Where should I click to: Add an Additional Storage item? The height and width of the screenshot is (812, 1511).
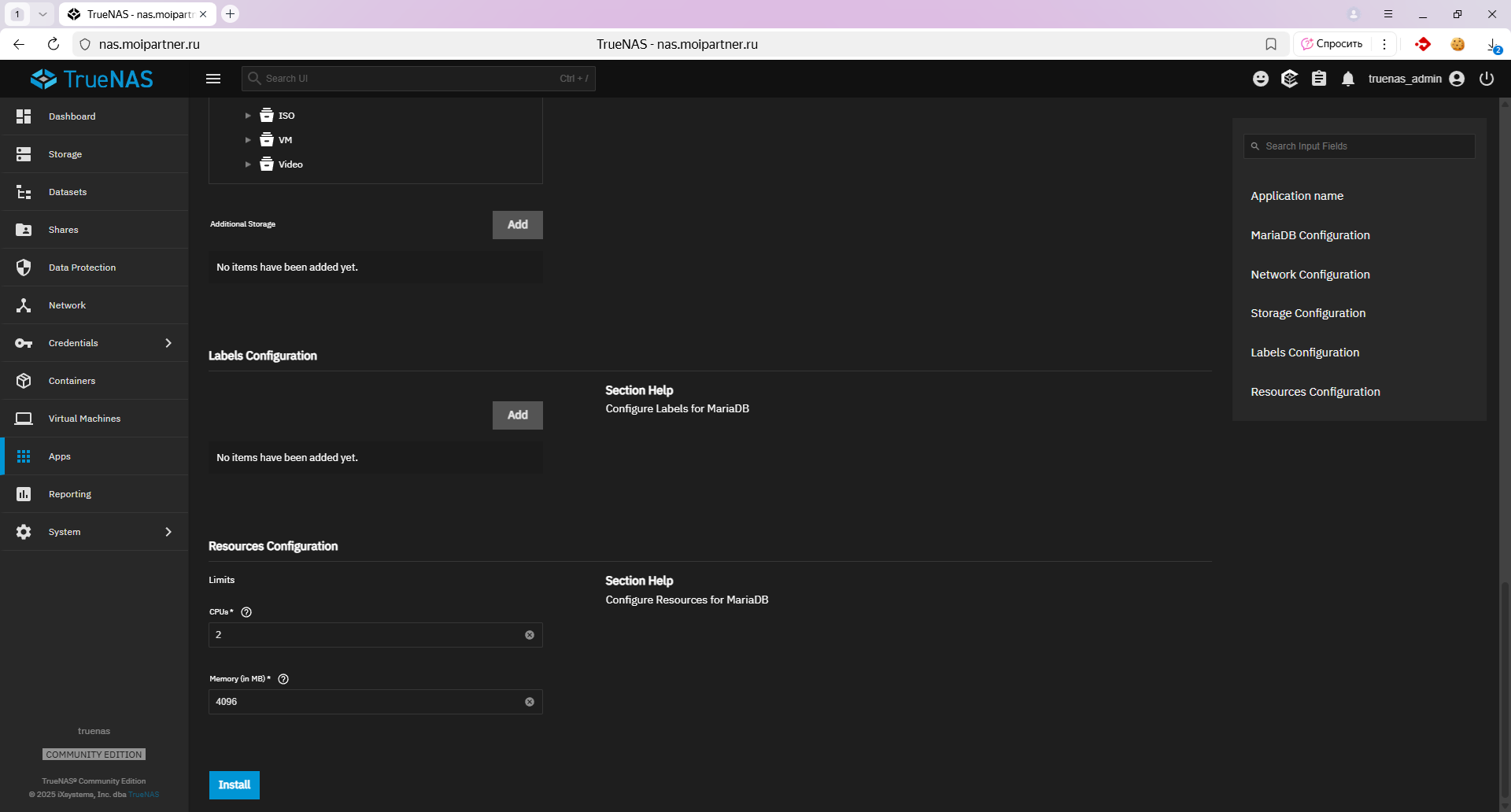[x=517, y=225]
